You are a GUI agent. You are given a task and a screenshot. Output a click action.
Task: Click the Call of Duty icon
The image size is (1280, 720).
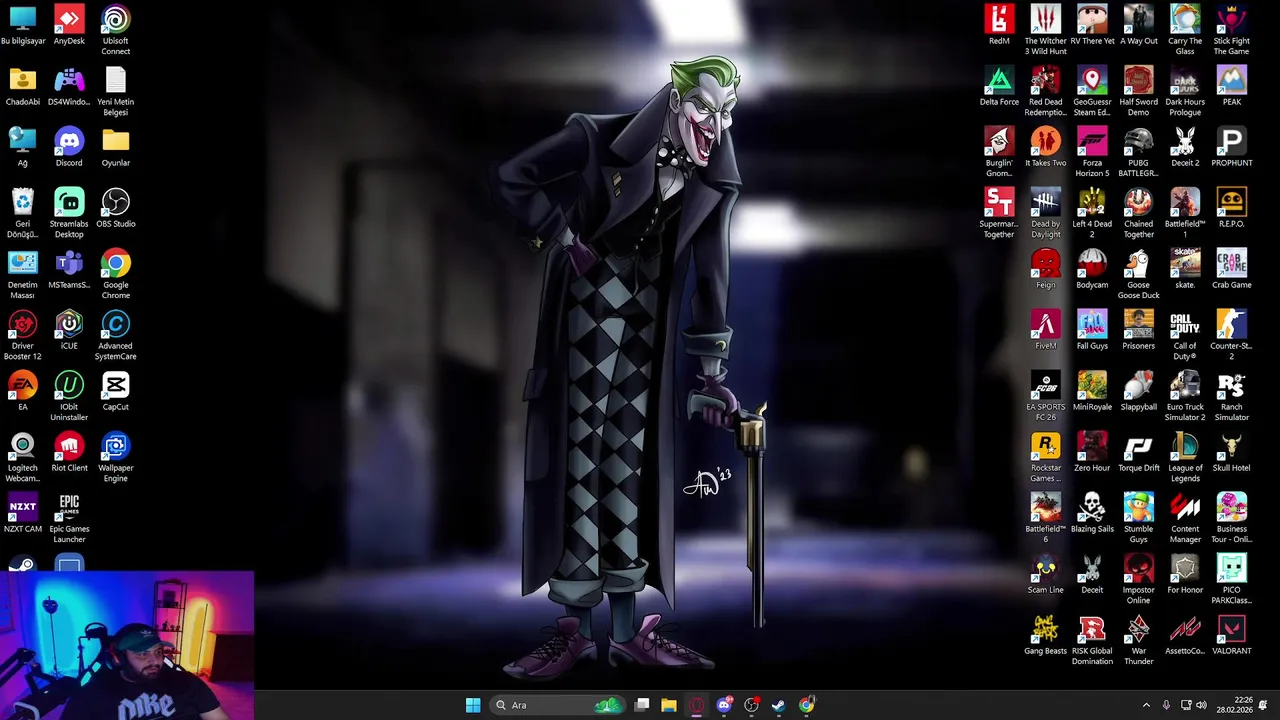click(1185, 335)
